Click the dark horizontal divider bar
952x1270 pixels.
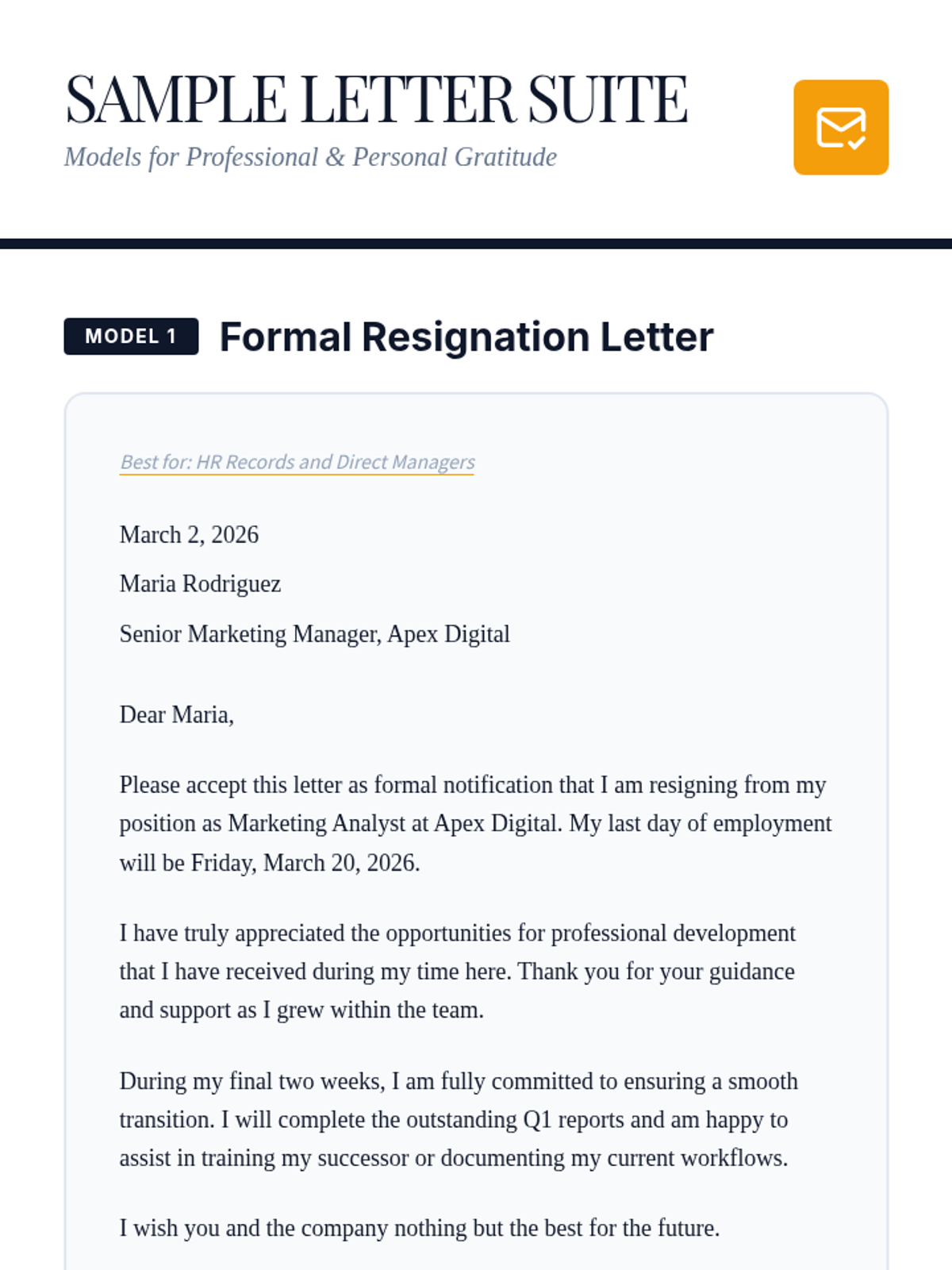pos(476,244)
